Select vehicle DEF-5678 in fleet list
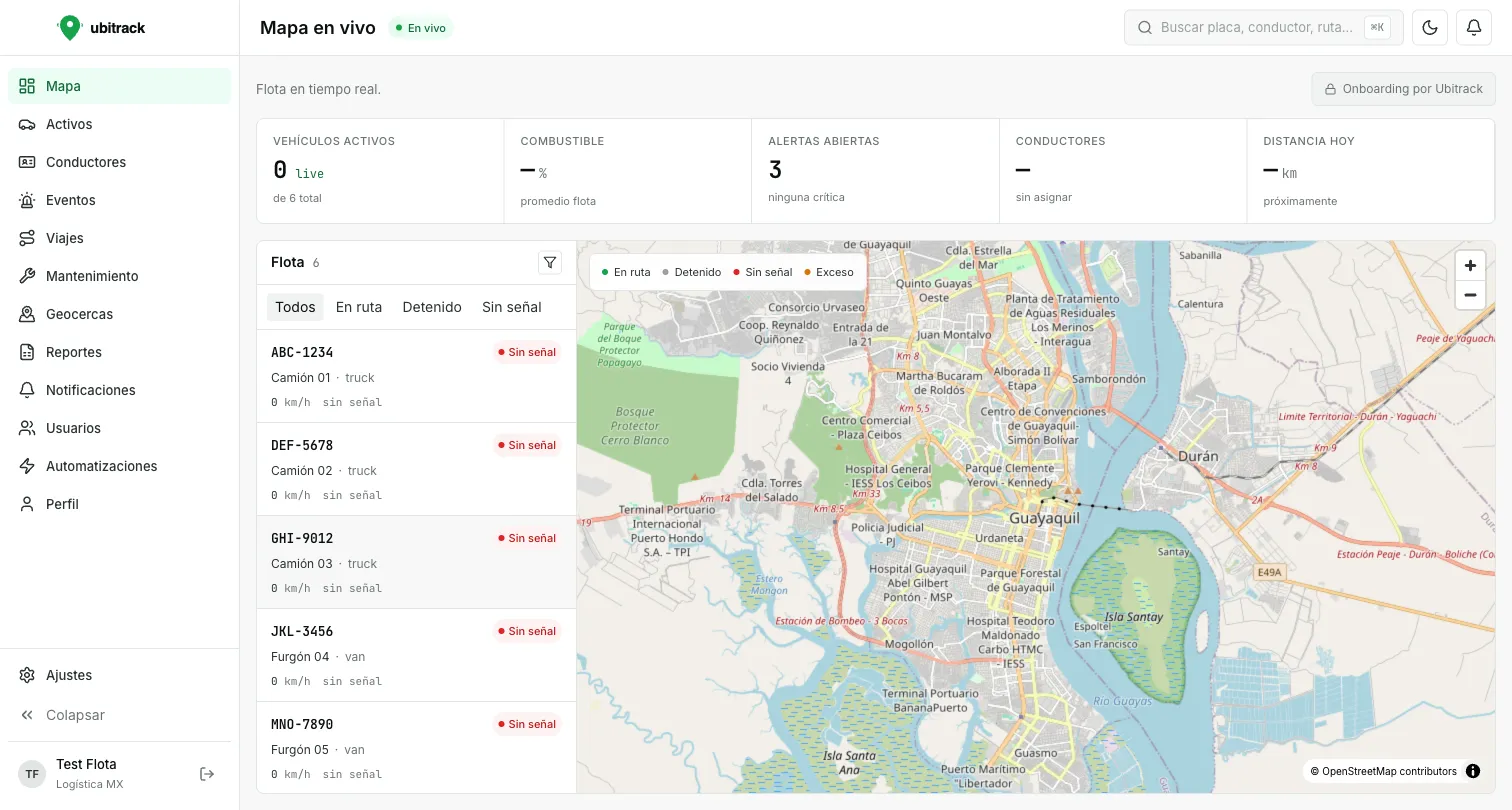 416,469
